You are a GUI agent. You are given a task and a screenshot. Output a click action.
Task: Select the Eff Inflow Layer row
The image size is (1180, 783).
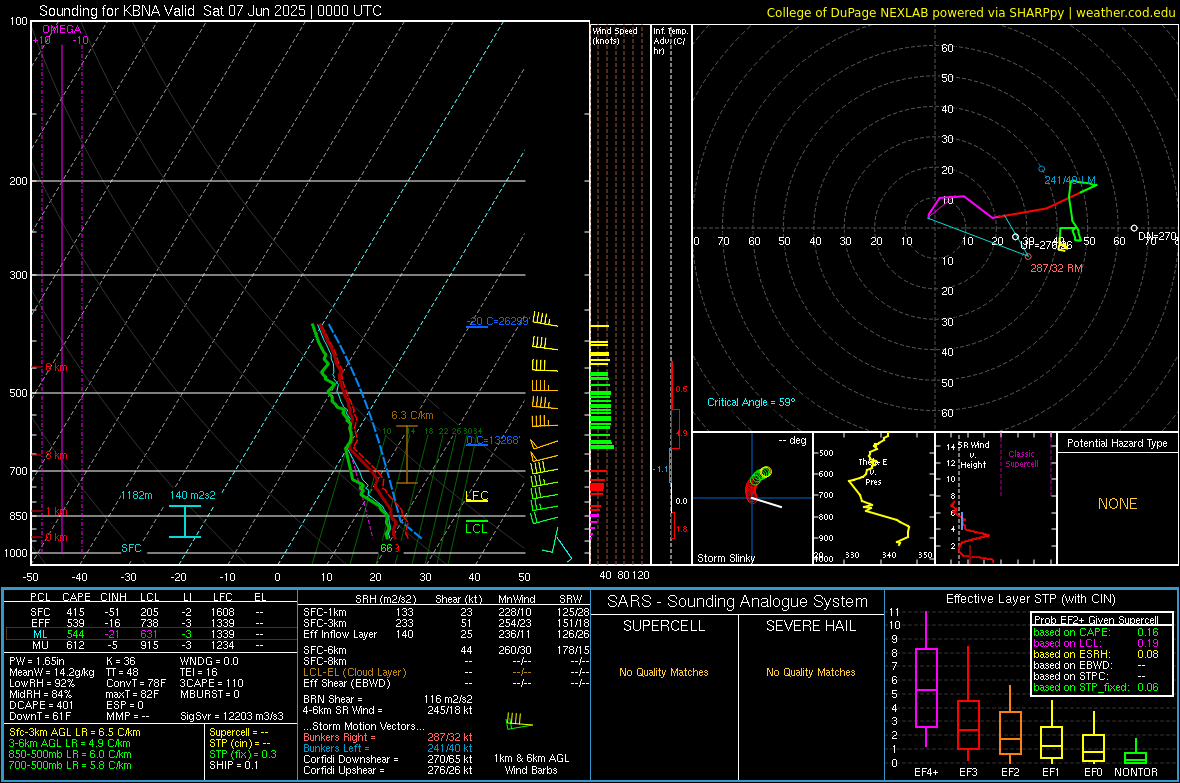[446, 634]
